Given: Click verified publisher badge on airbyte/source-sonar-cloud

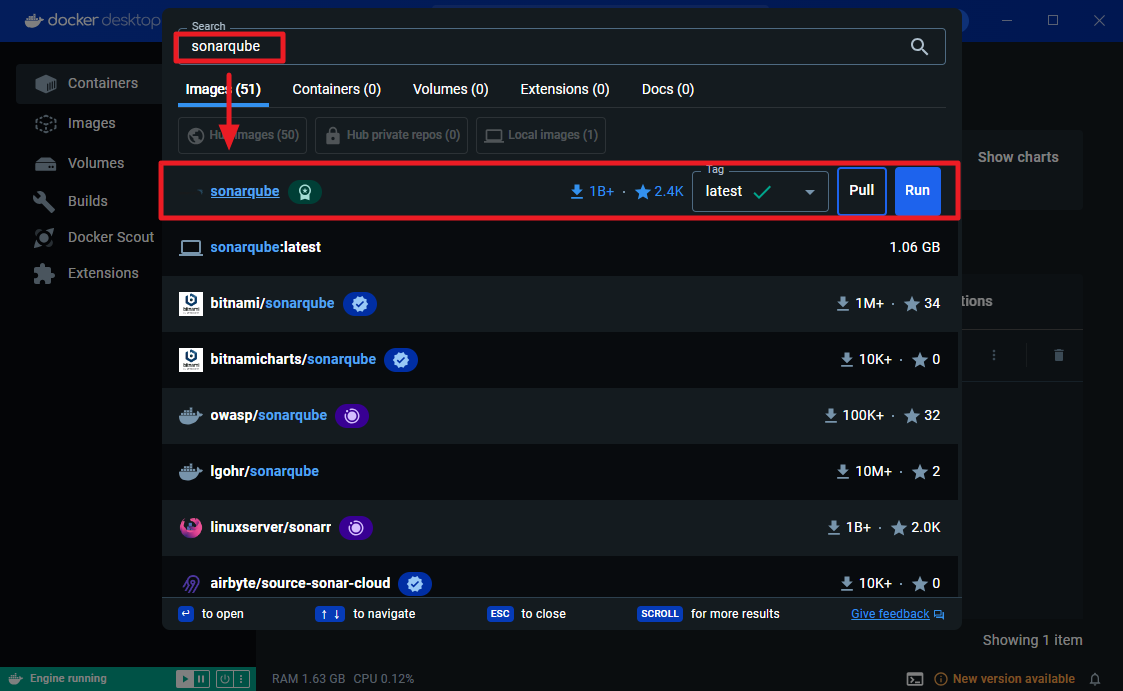Looking at the screenshot, I should point(415,584).
